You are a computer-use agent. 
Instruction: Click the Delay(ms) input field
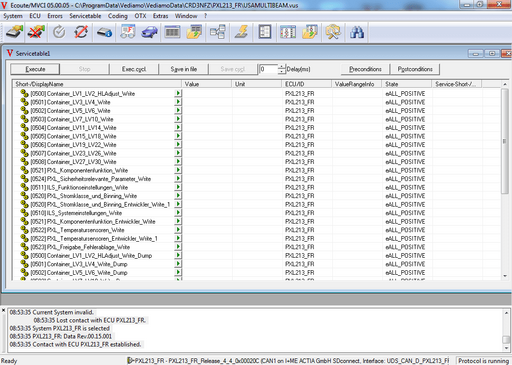click(x=269, y=69)
